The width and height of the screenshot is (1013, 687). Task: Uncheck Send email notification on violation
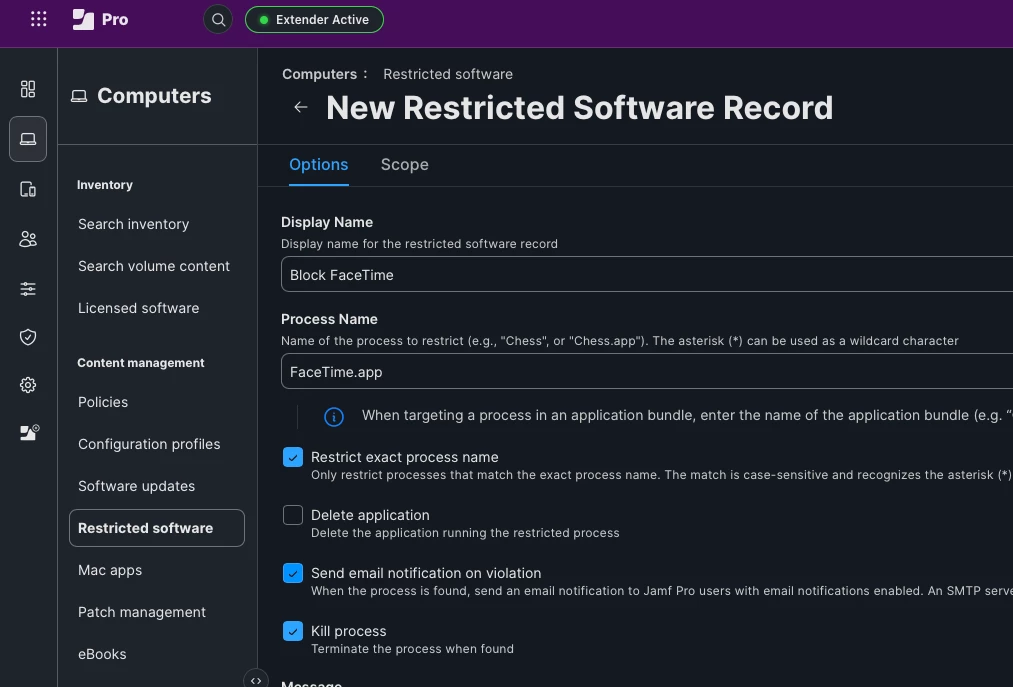(x=293, y=573)
